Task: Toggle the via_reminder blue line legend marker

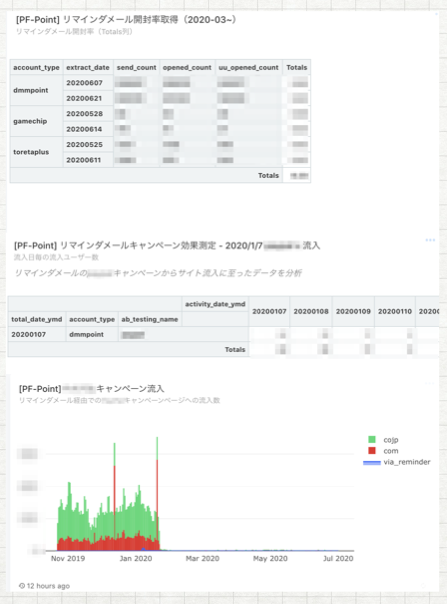Action: pos(372,462)
